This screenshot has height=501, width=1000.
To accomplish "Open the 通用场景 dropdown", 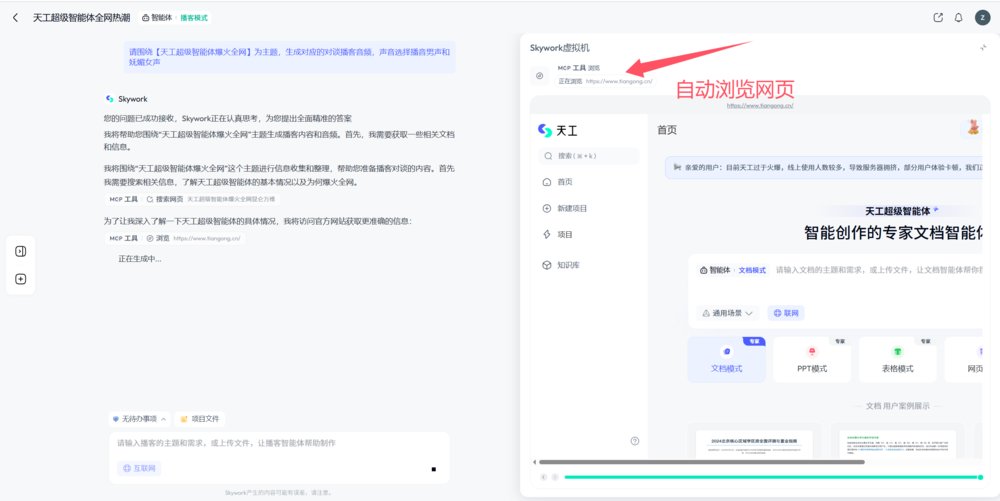I will click(728, 313).
